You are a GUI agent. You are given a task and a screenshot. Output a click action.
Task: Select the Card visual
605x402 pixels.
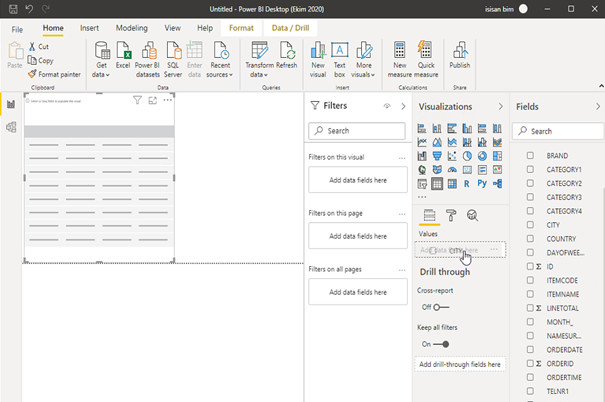[x=467, y=170]
